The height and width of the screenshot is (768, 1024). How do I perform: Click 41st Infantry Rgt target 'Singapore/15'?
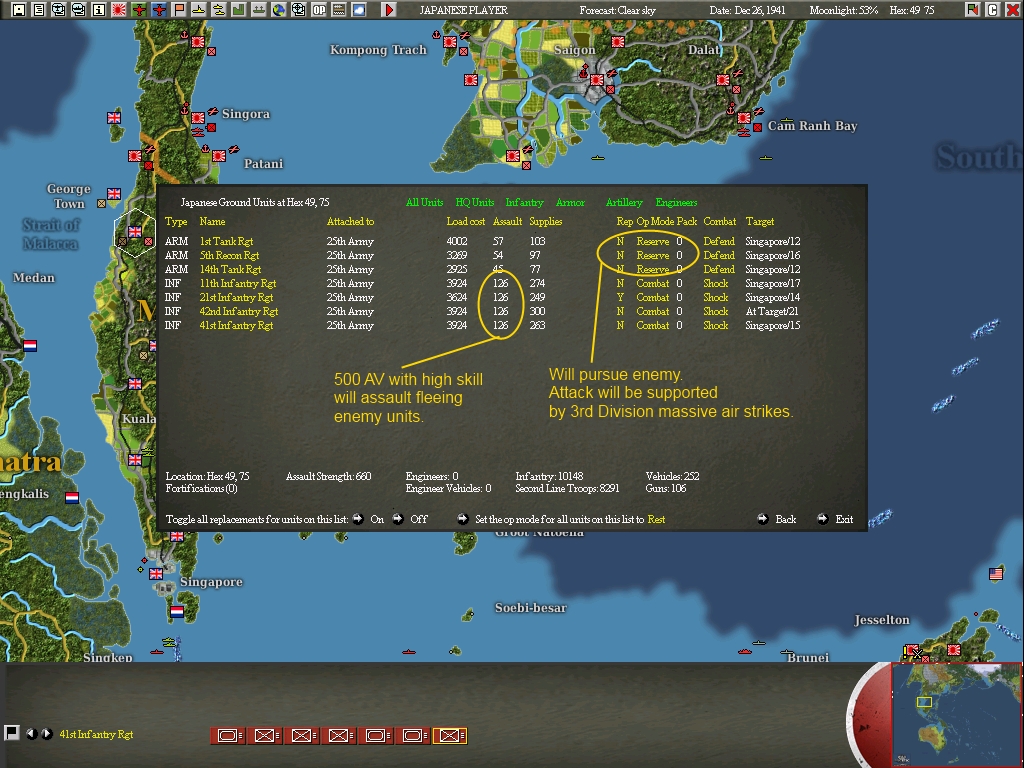coord(773,325)
